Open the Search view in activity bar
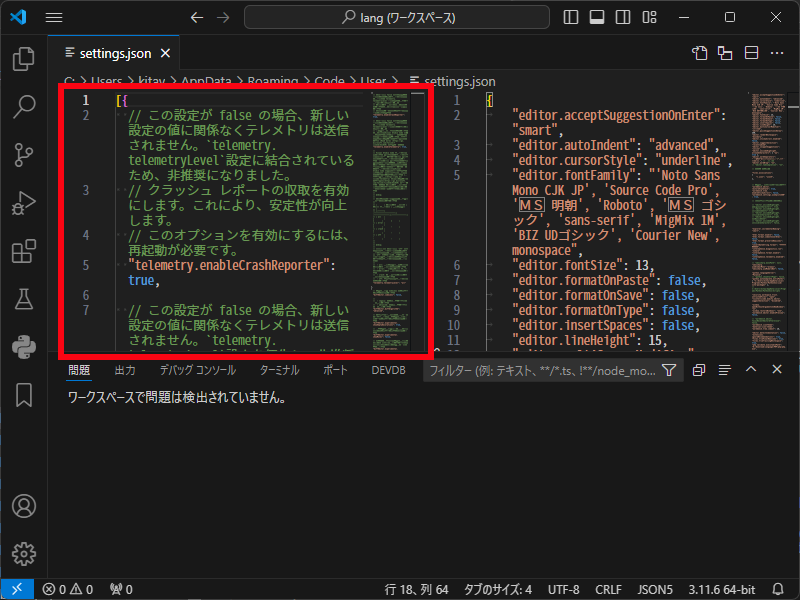The image size is (800, 600). [23, 107]
